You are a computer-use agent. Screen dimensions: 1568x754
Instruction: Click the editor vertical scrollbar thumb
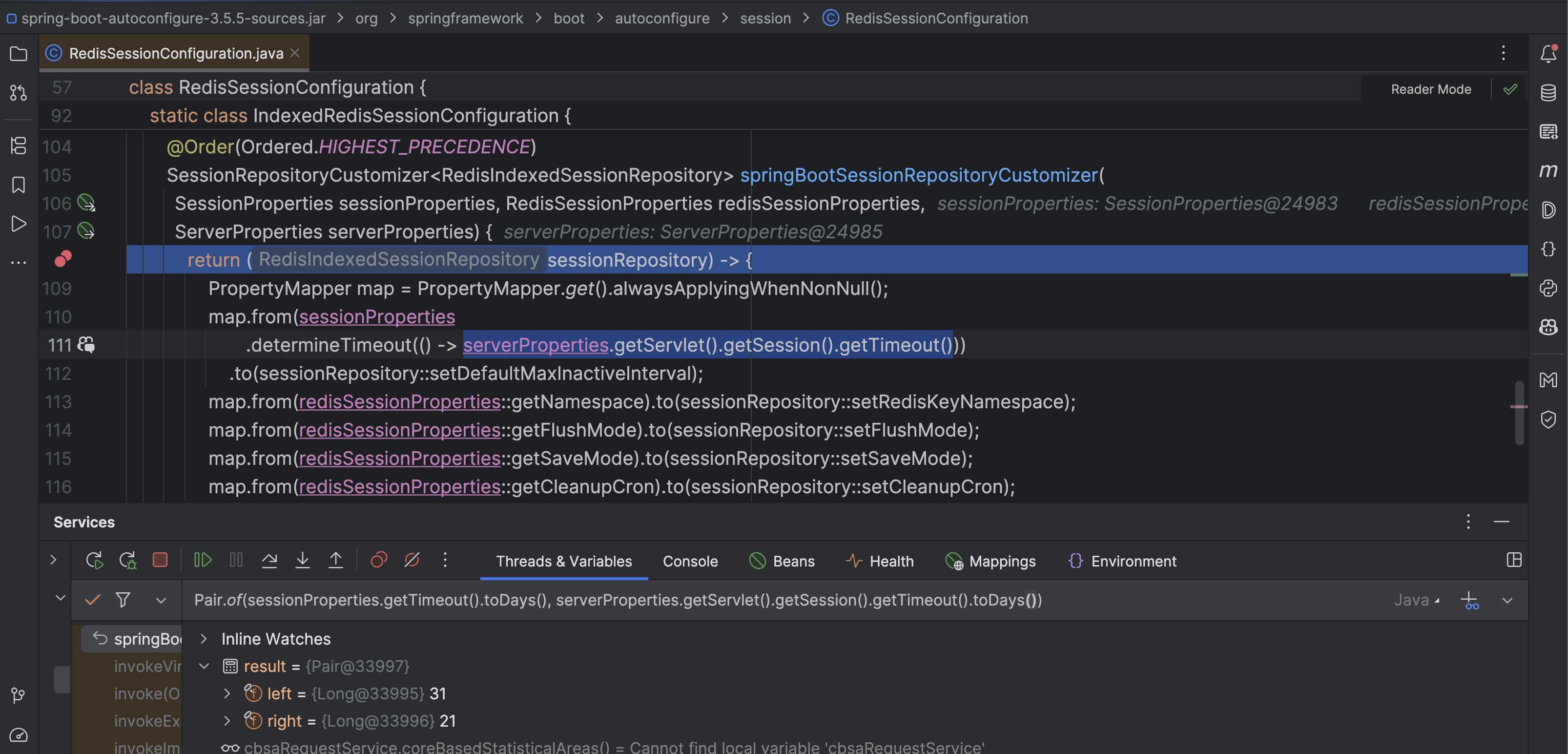tap(1519, 413)
